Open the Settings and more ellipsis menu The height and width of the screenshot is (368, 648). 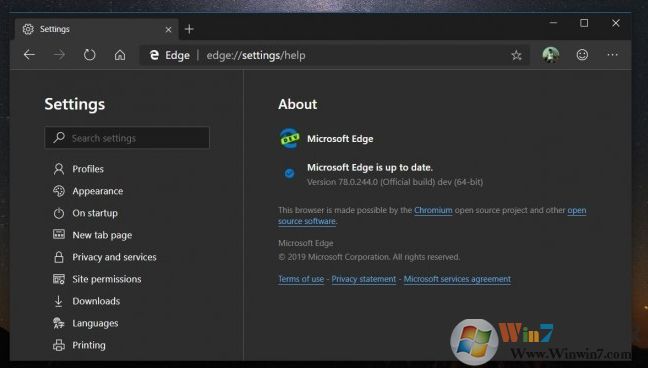[612, 55]
